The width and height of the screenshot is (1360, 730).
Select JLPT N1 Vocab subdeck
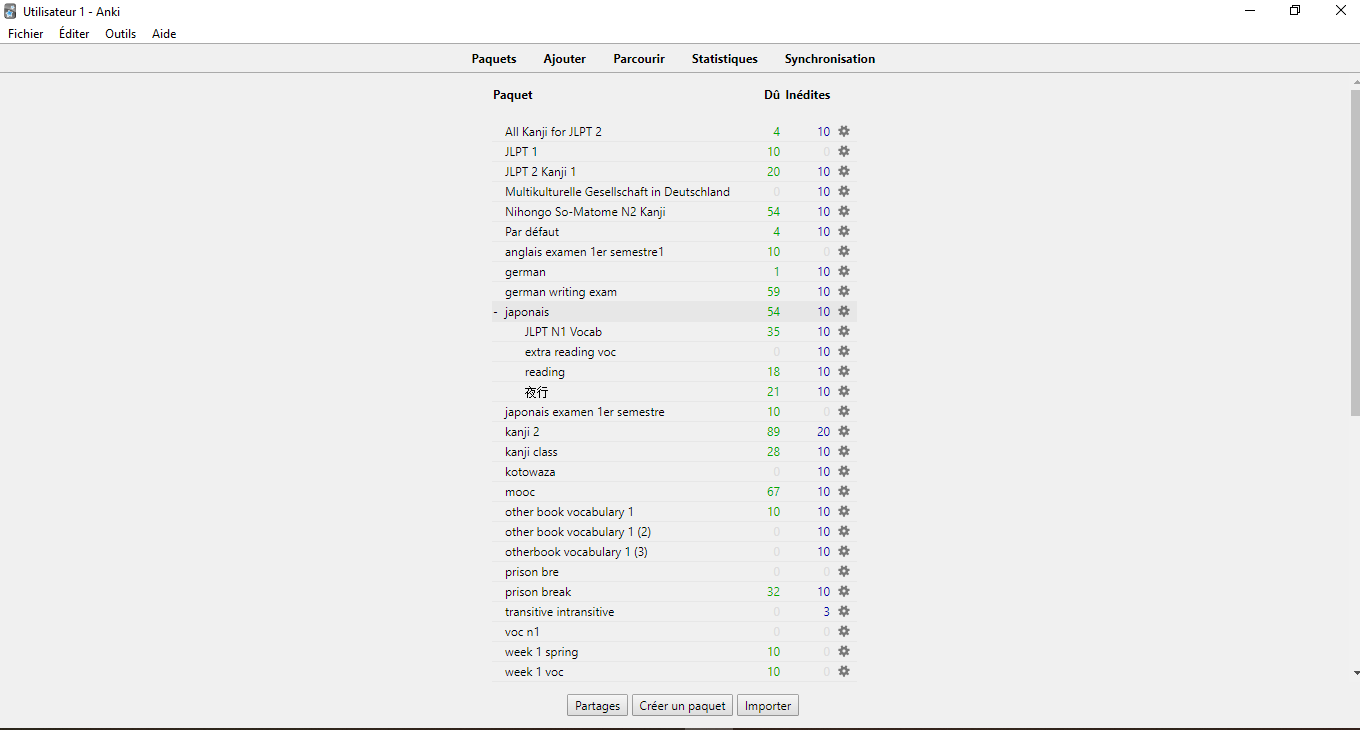pos(563,332)
